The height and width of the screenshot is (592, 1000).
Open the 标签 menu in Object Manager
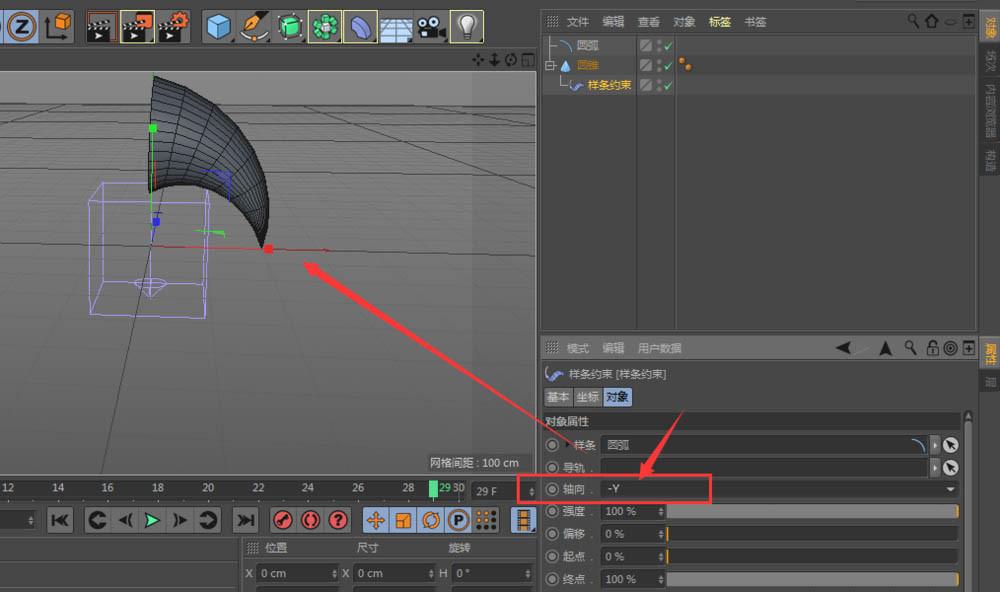coord(720,21)
